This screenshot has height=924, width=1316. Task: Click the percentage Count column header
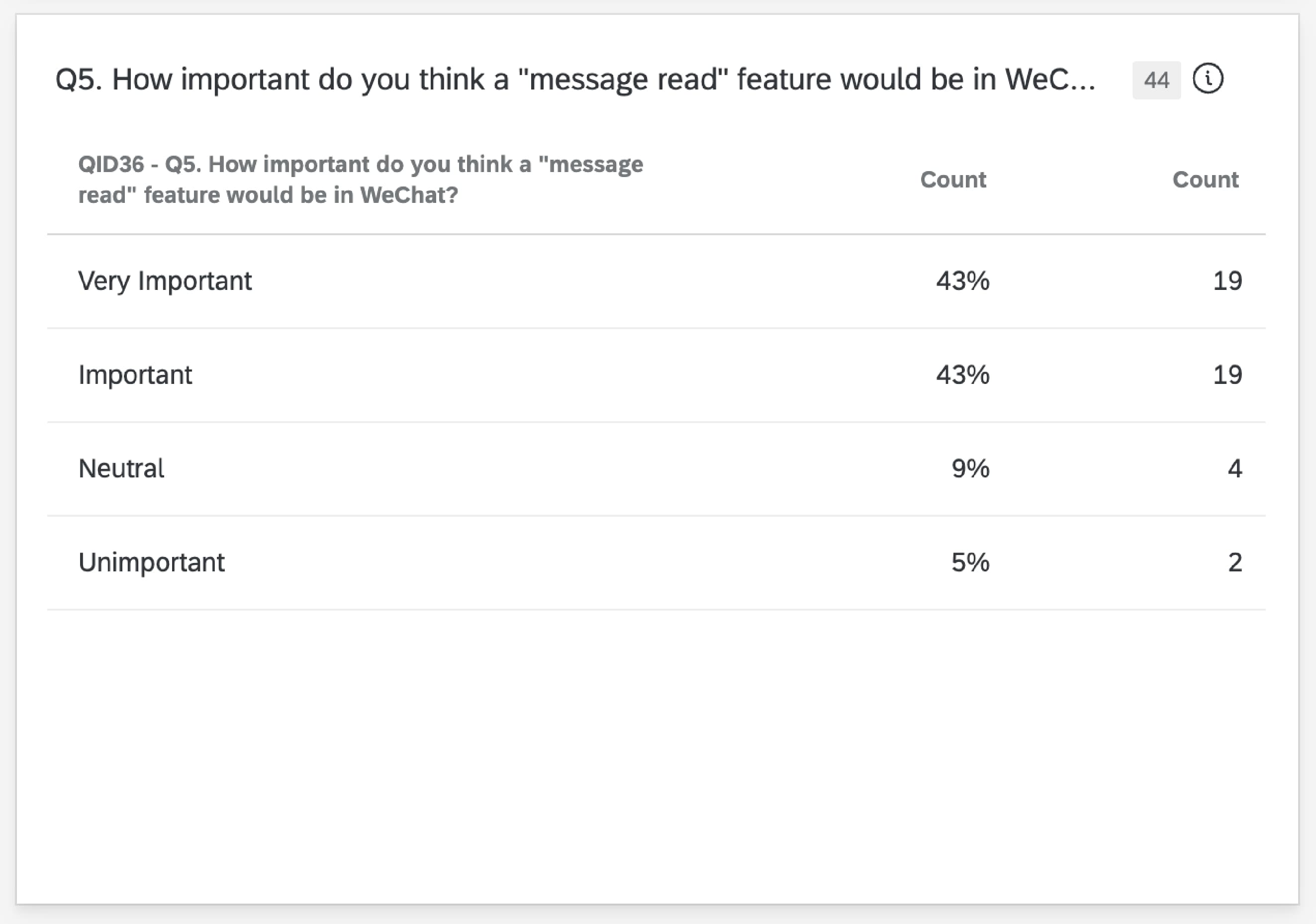click(952, 180)
